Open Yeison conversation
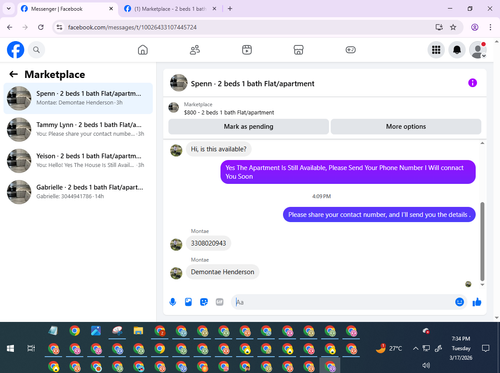The image size is (500, 373). tap(78, 161)
